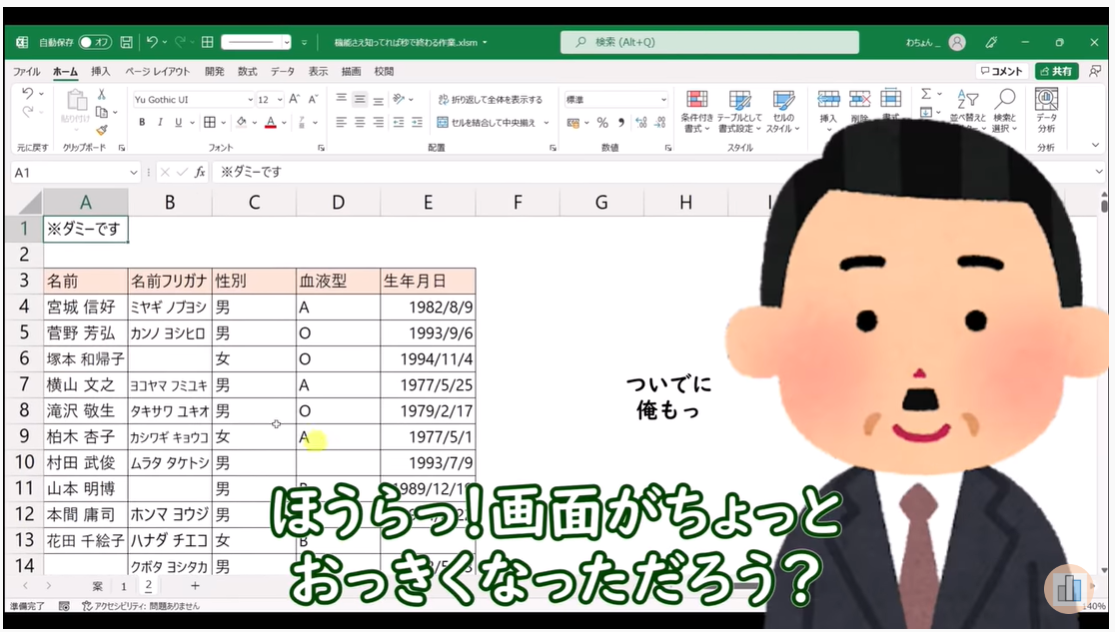Switch to the データ ribbon tab
Image resolution: width=1115 pixels, height=632 pixels.
click(x=282, y=72)
